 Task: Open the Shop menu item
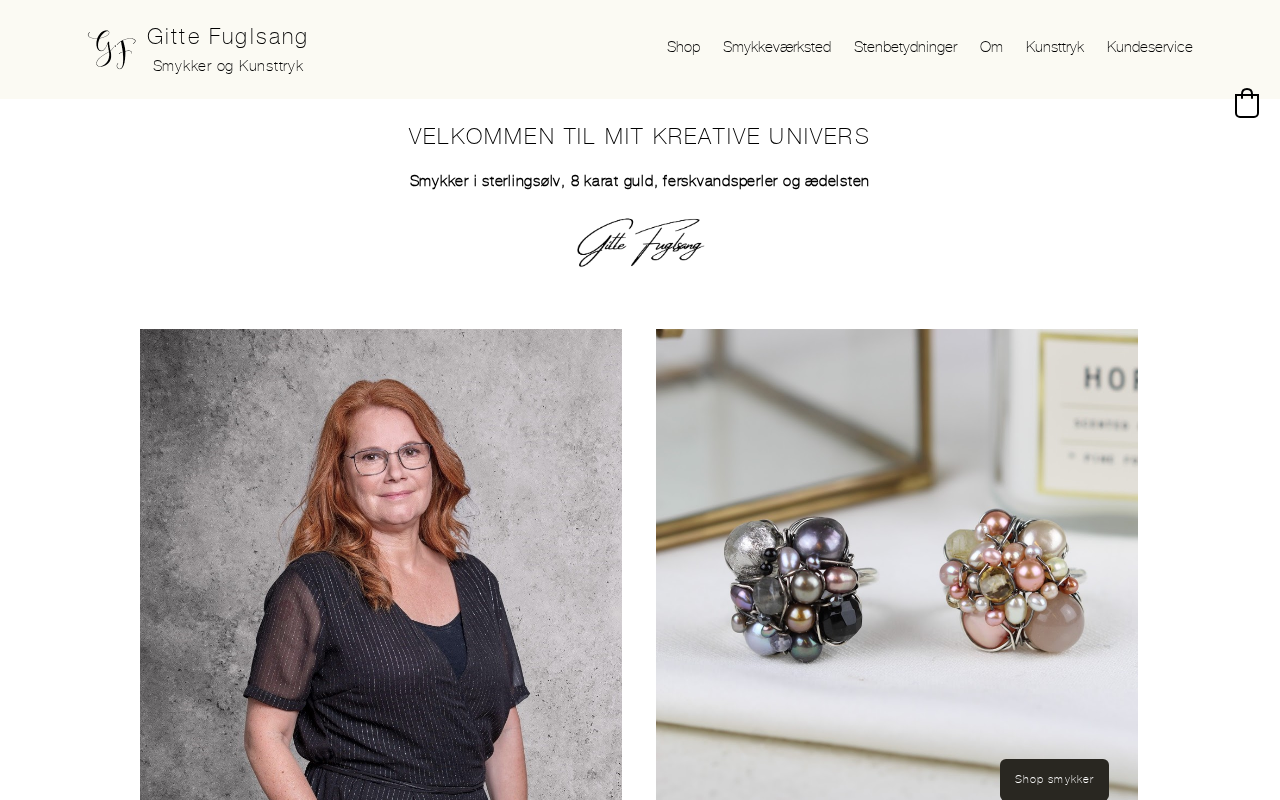[x=684, y=47]
